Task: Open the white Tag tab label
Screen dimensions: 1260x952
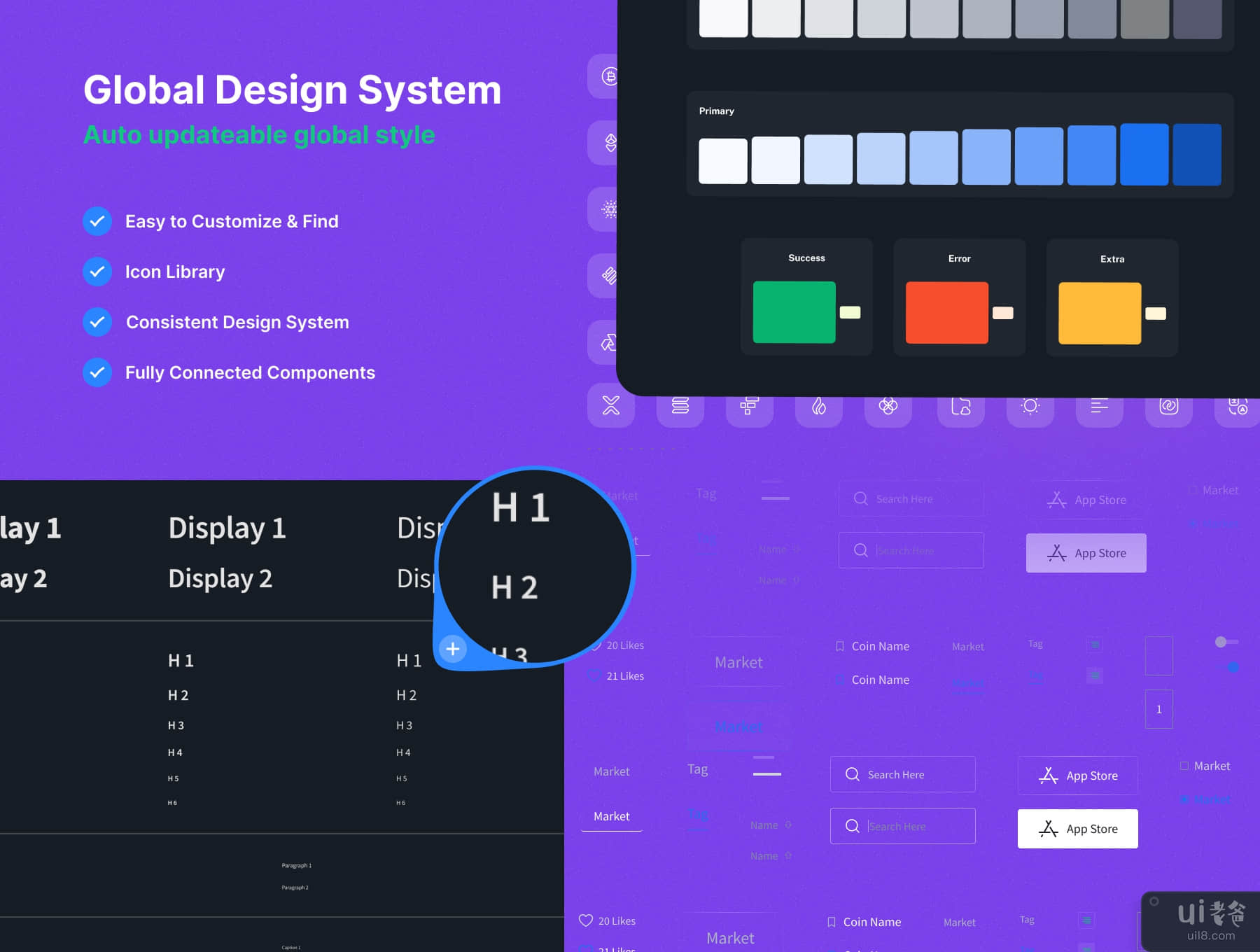Action: (x=697, y=769)
